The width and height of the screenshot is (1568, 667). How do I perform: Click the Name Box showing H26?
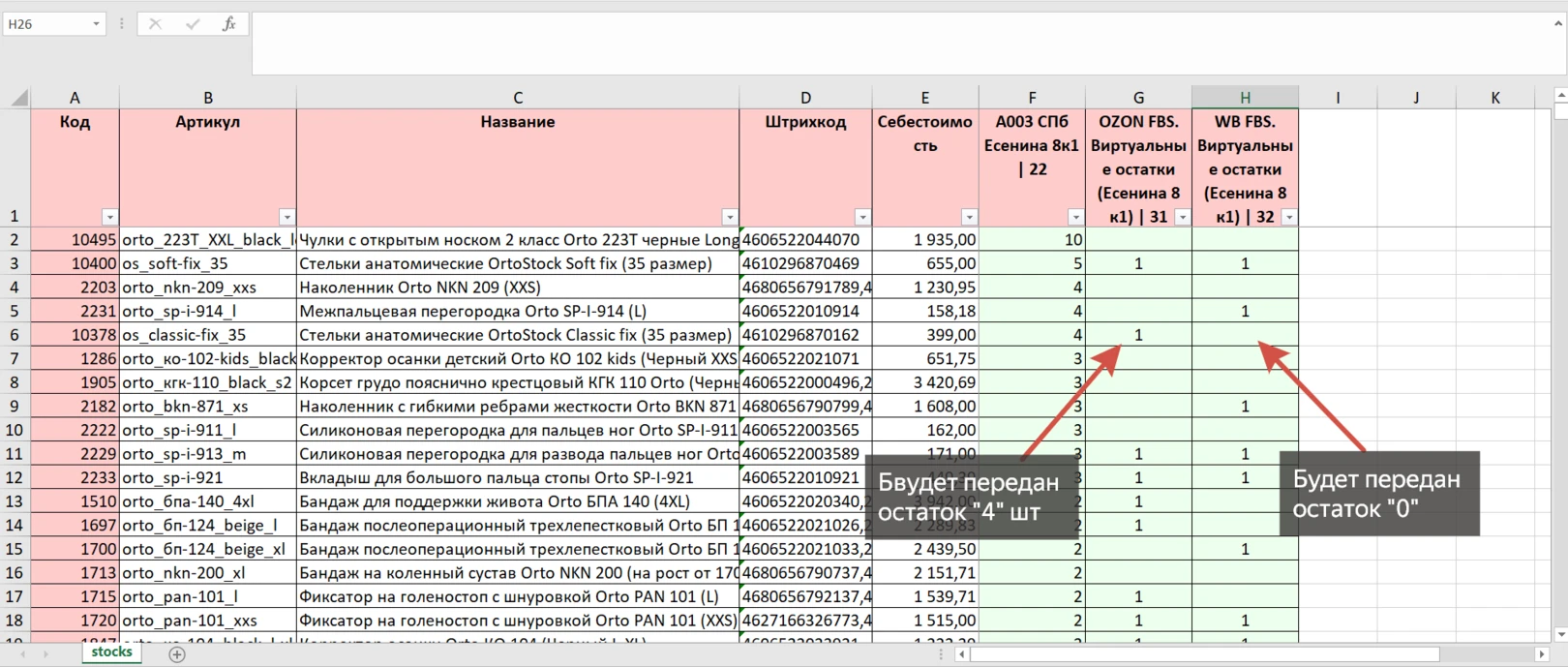click(46, 24)
